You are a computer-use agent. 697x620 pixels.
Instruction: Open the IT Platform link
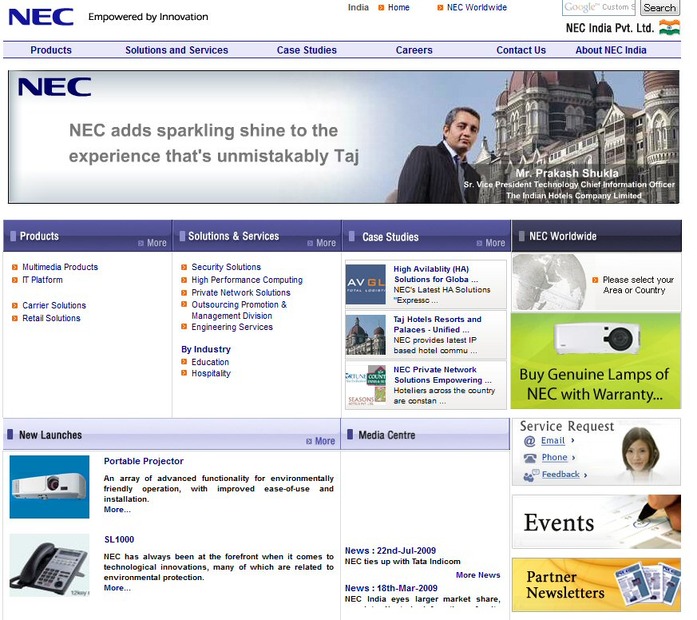pos(43,280)
